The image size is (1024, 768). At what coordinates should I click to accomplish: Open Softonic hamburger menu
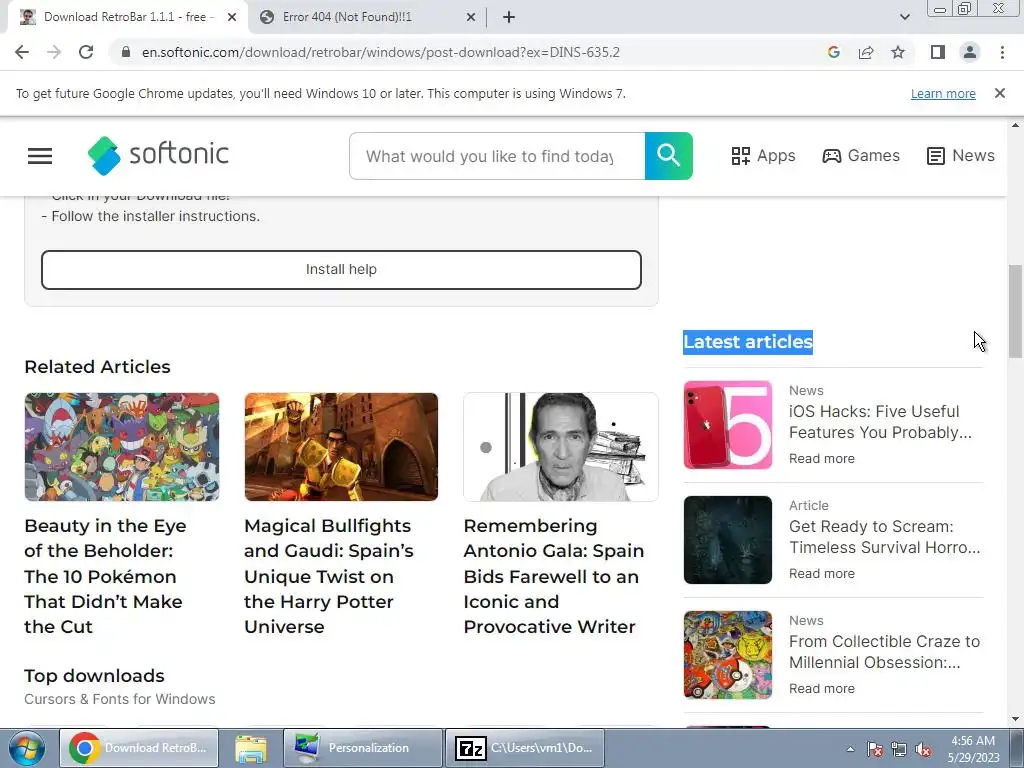coord(40,156)
